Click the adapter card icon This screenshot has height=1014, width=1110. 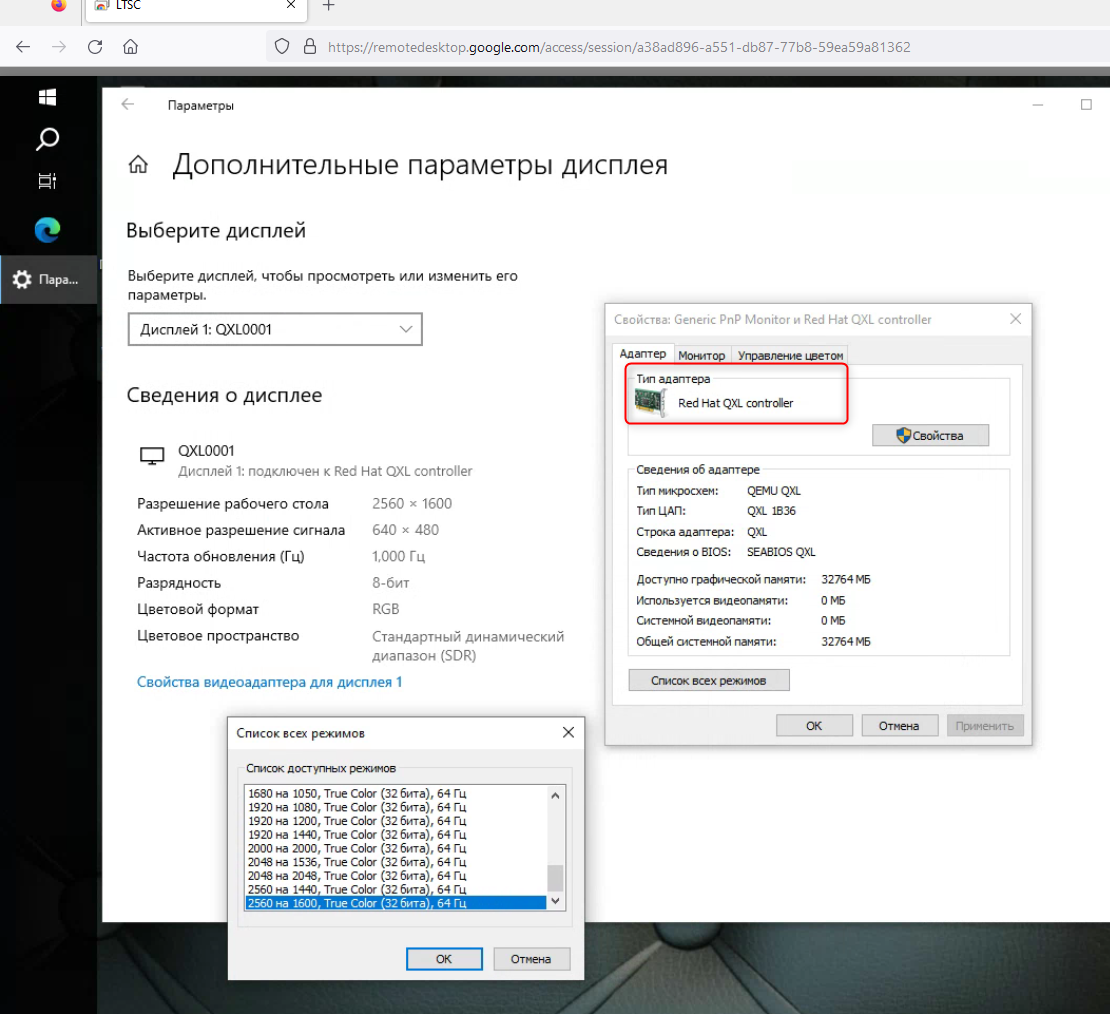coord(651,402)
